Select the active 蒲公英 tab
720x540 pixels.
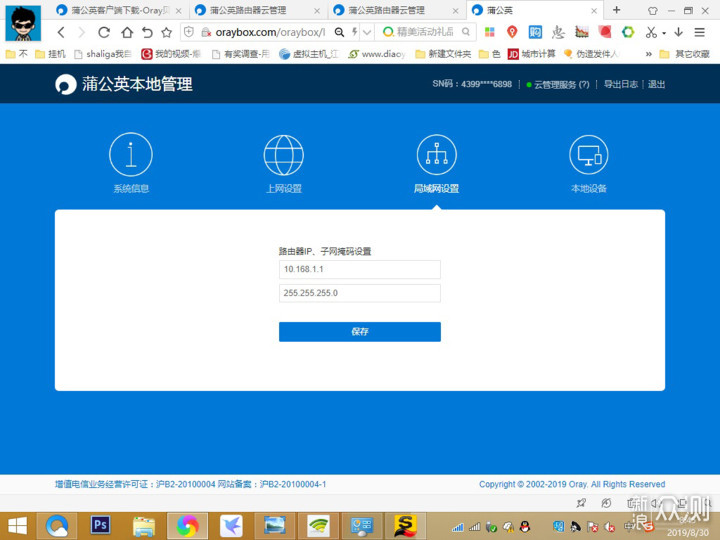click(x=533, y=10)
